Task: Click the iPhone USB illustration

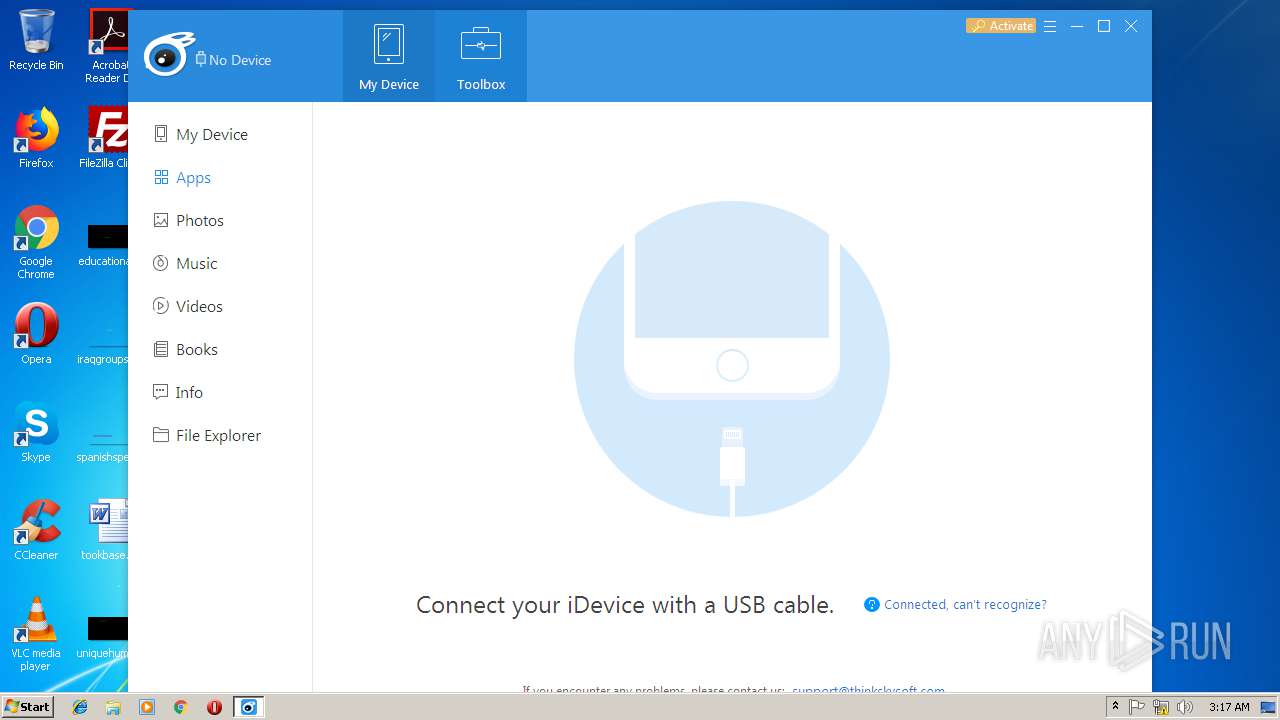Action: (732, 359)
